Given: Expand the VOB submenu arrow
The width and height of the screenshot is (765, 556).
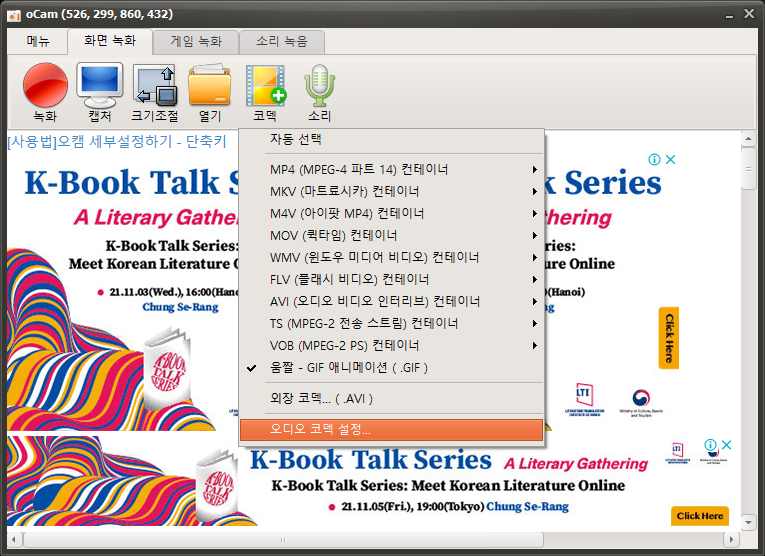Looking at the screenshot, I should 535,345.
